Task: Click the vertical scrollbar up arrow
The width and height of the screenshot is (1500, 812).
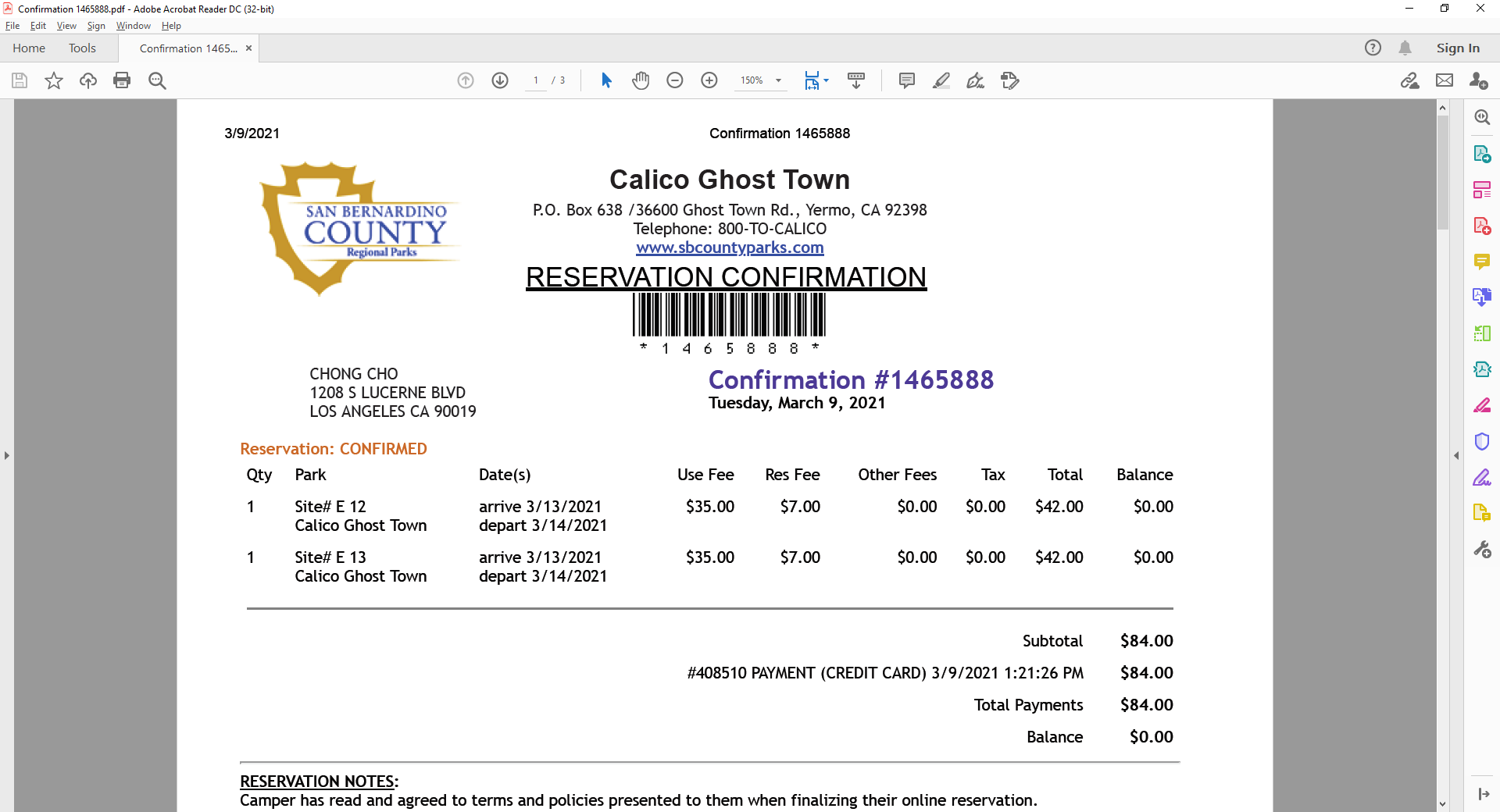Action: 1442,108
